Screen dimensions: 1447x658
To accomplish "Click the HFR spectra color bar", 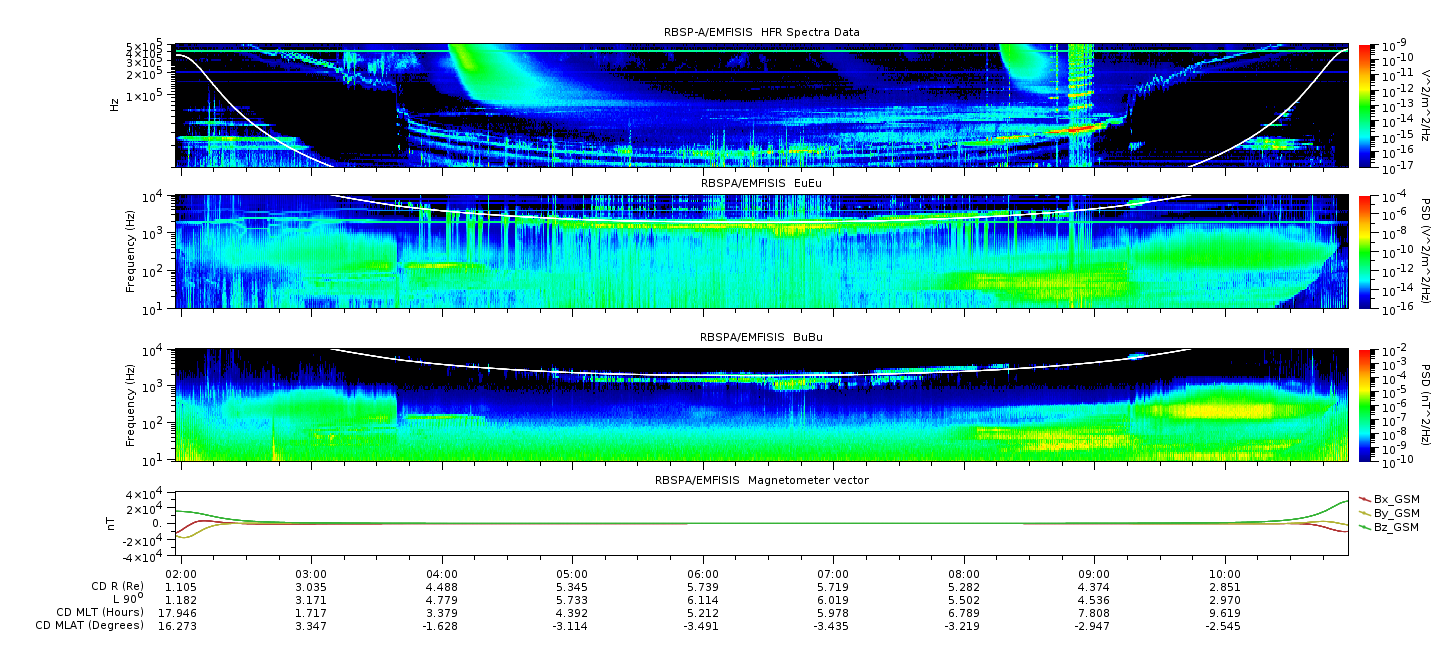I will click(1366, 105).
